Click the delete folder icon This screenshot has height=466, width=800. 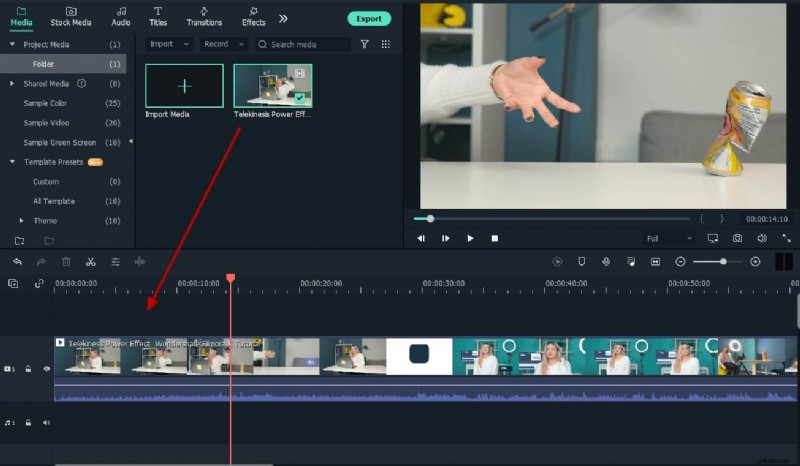click(x=49, y=240)
